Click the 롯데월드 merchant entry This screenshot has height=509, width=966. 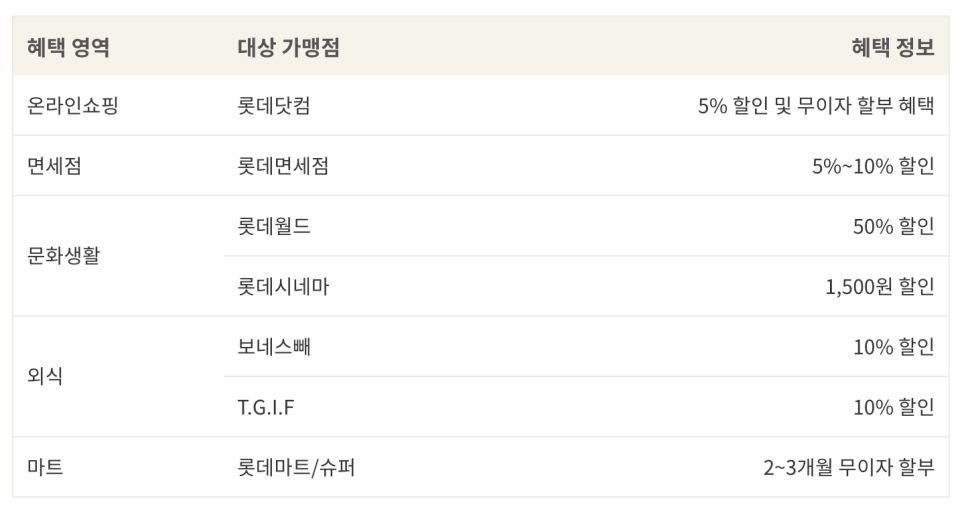[x=274, y=226]
